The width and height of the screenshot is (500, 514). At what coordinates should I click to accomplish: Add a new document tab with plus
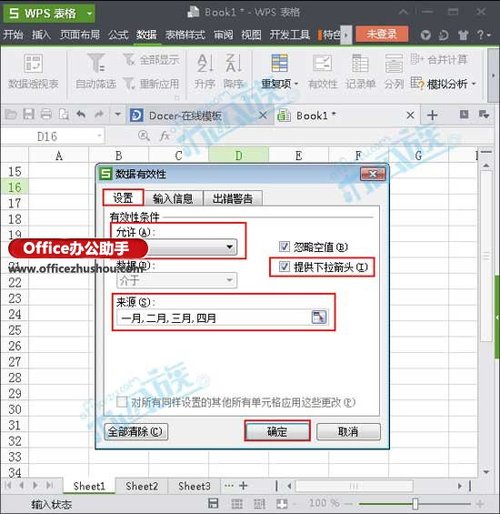tap(432, 115)
